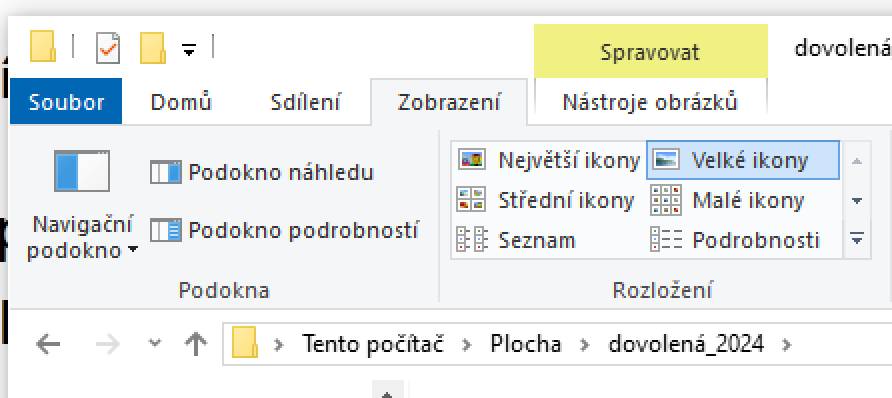Select the Největší ikony layout option
892x398 pixels.
point(549,160)
